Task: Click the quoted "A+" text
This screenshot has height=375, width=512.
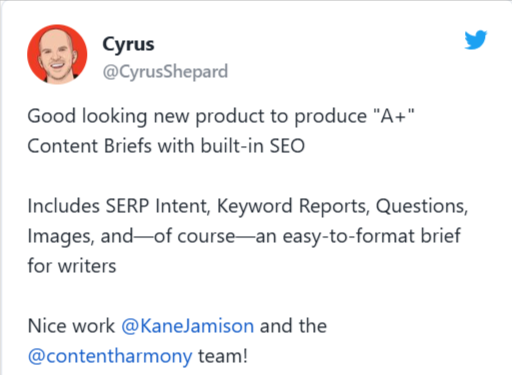Action: 394,116
